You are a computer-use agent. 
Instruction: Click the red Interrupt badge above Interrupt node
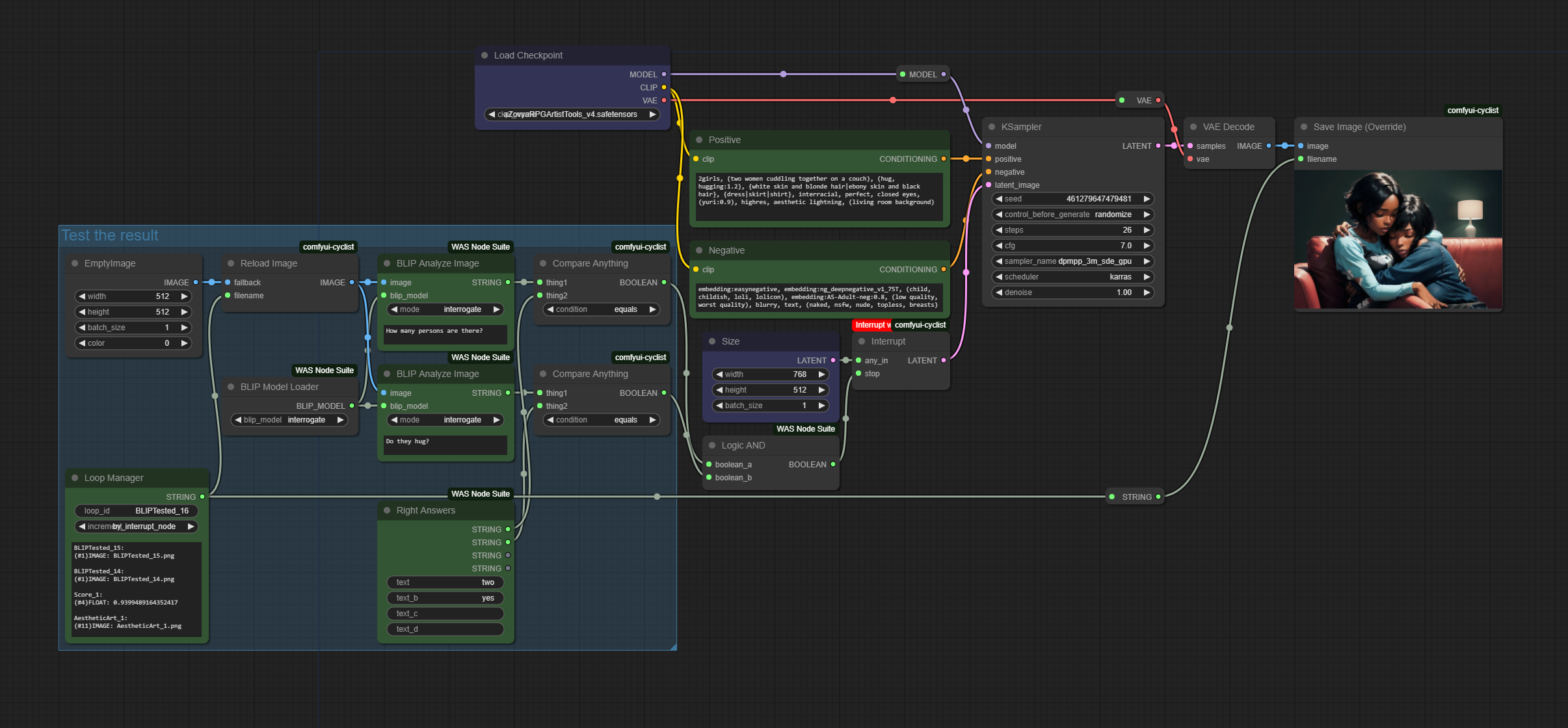871,325
